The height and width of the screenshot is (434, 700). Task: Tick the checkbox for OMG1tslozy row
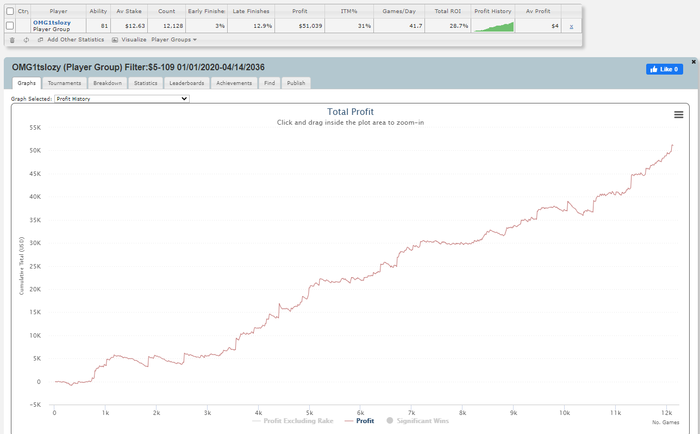pyautogui.click(x=10, y=26)
